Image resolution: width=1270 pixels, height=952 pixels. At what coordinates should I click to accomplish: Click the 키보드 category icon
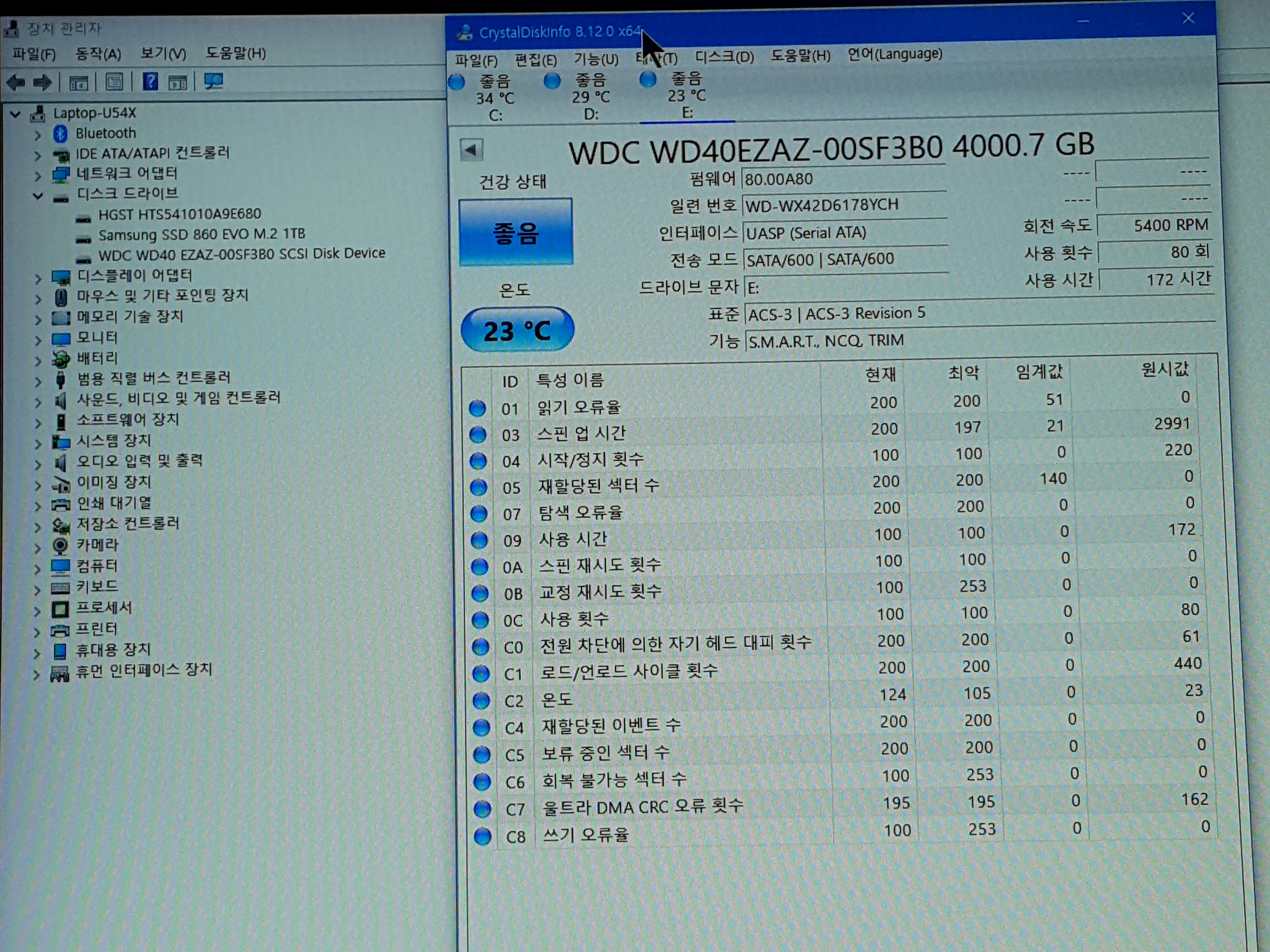point(60,587)
